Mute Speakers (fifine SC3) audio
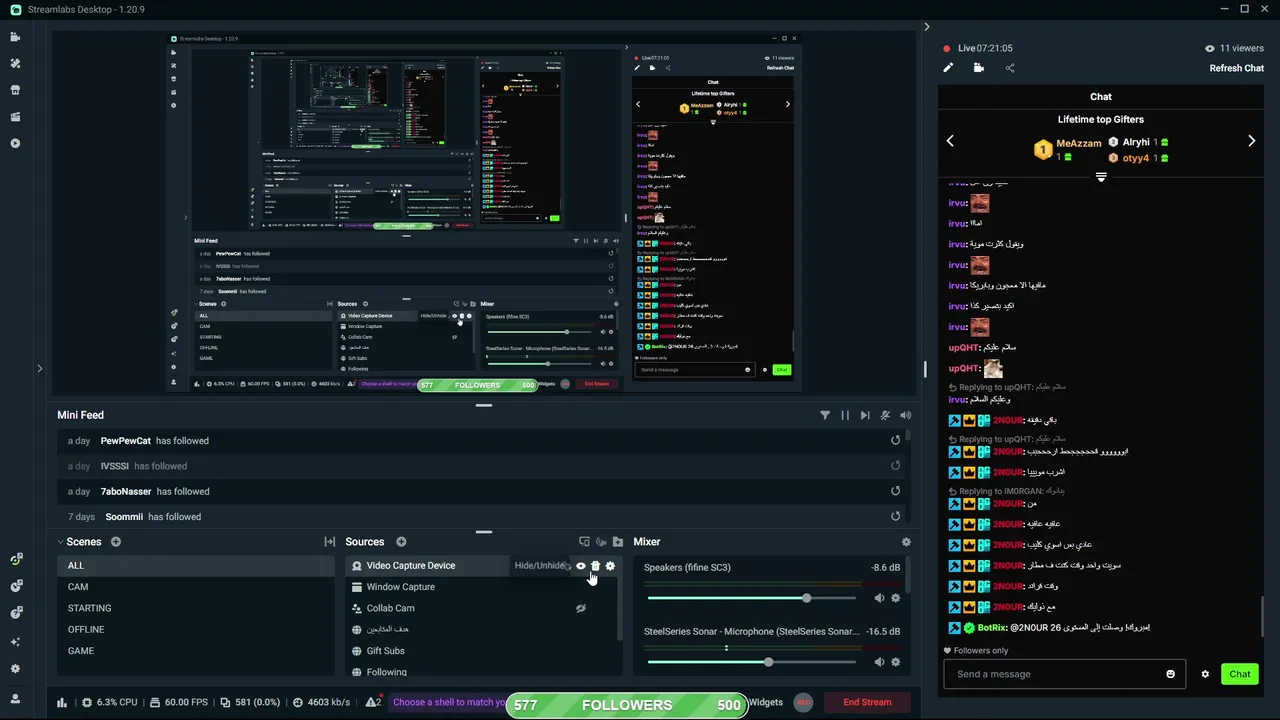 point(879,598)
